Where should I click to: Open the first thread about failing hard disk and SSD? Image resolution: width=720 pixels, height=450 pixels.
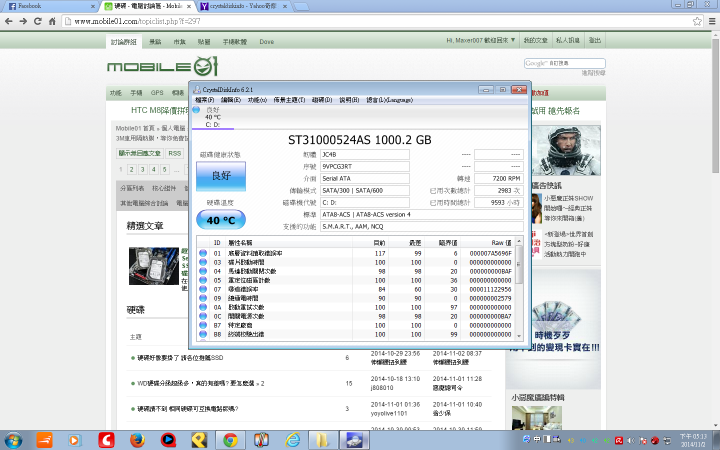[x=180, y=358]
